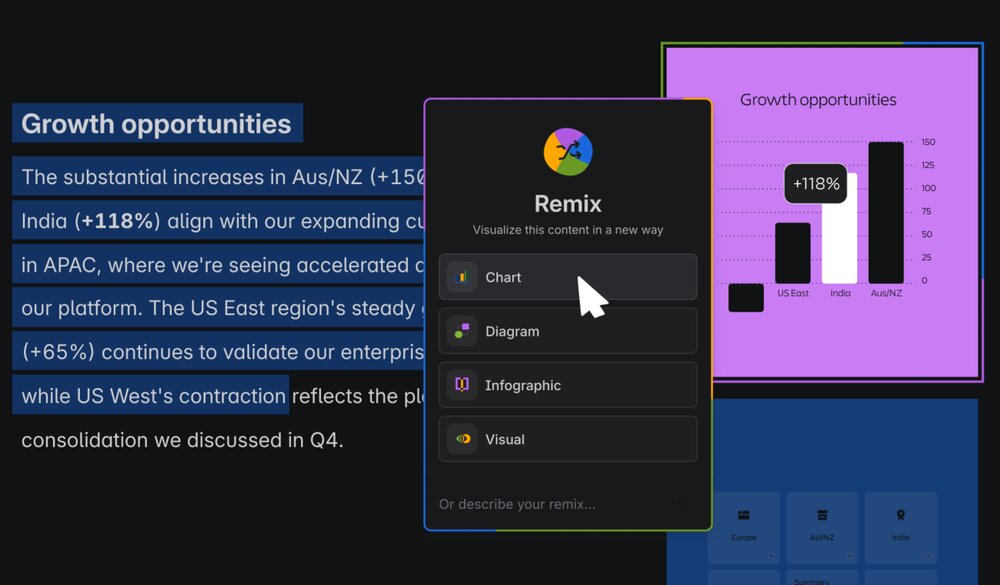Select the highlighted 'Growth opportunities' heading text
The width and height of the screenshot is (1000, 585).
point(156,123)
